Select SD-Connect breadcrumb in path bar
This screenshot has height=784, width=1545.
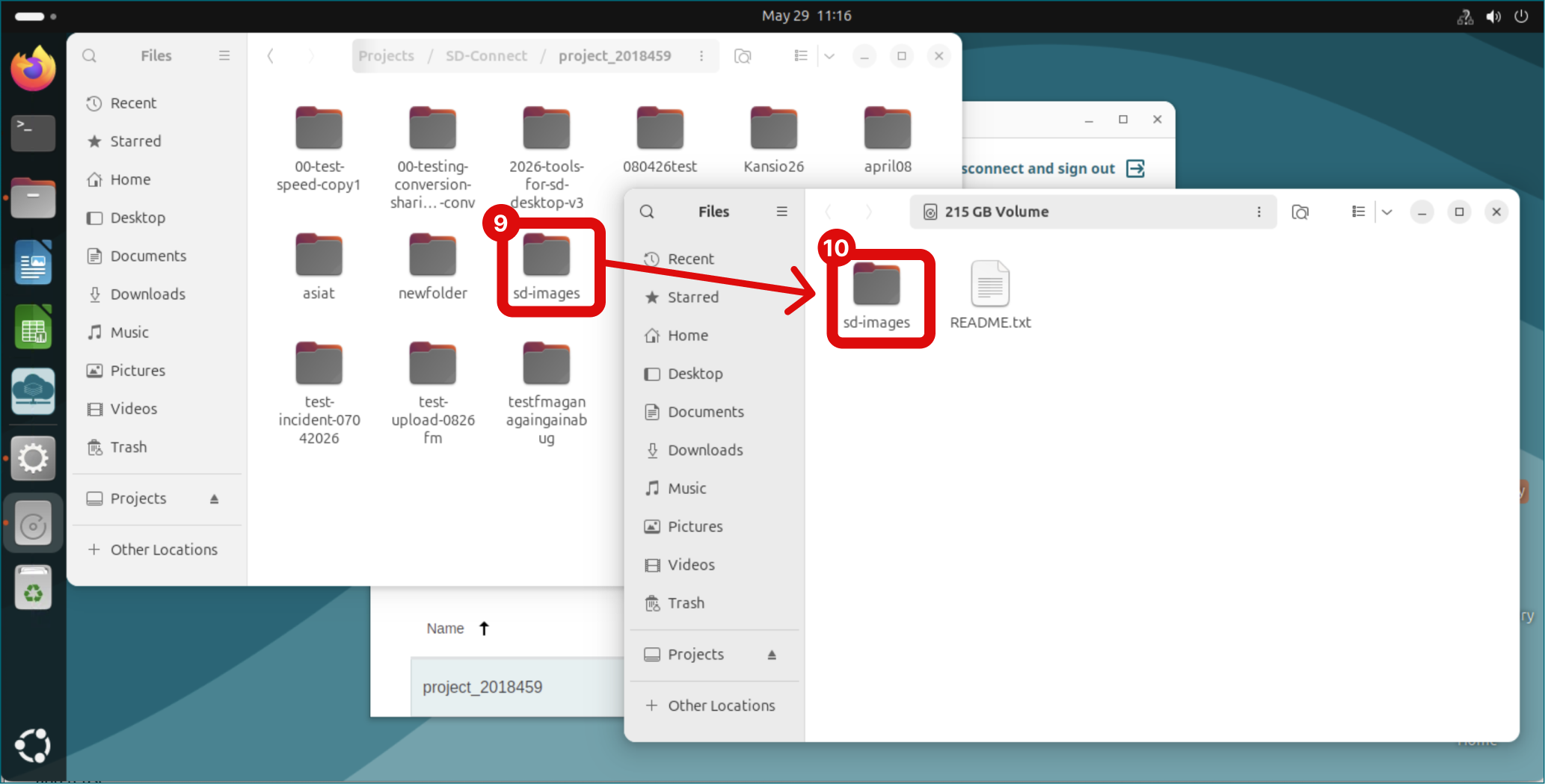[x=486, y=56]
